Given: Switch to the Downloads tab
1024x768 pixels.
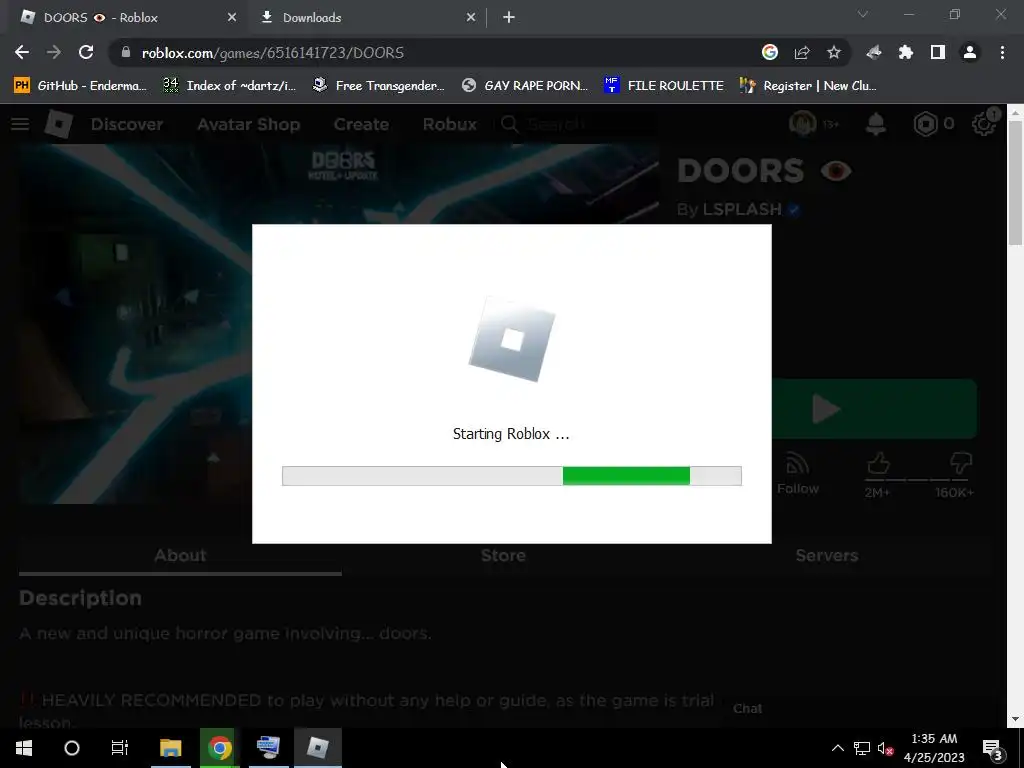Looking at the screenshot, I should (x=368, y=18).
